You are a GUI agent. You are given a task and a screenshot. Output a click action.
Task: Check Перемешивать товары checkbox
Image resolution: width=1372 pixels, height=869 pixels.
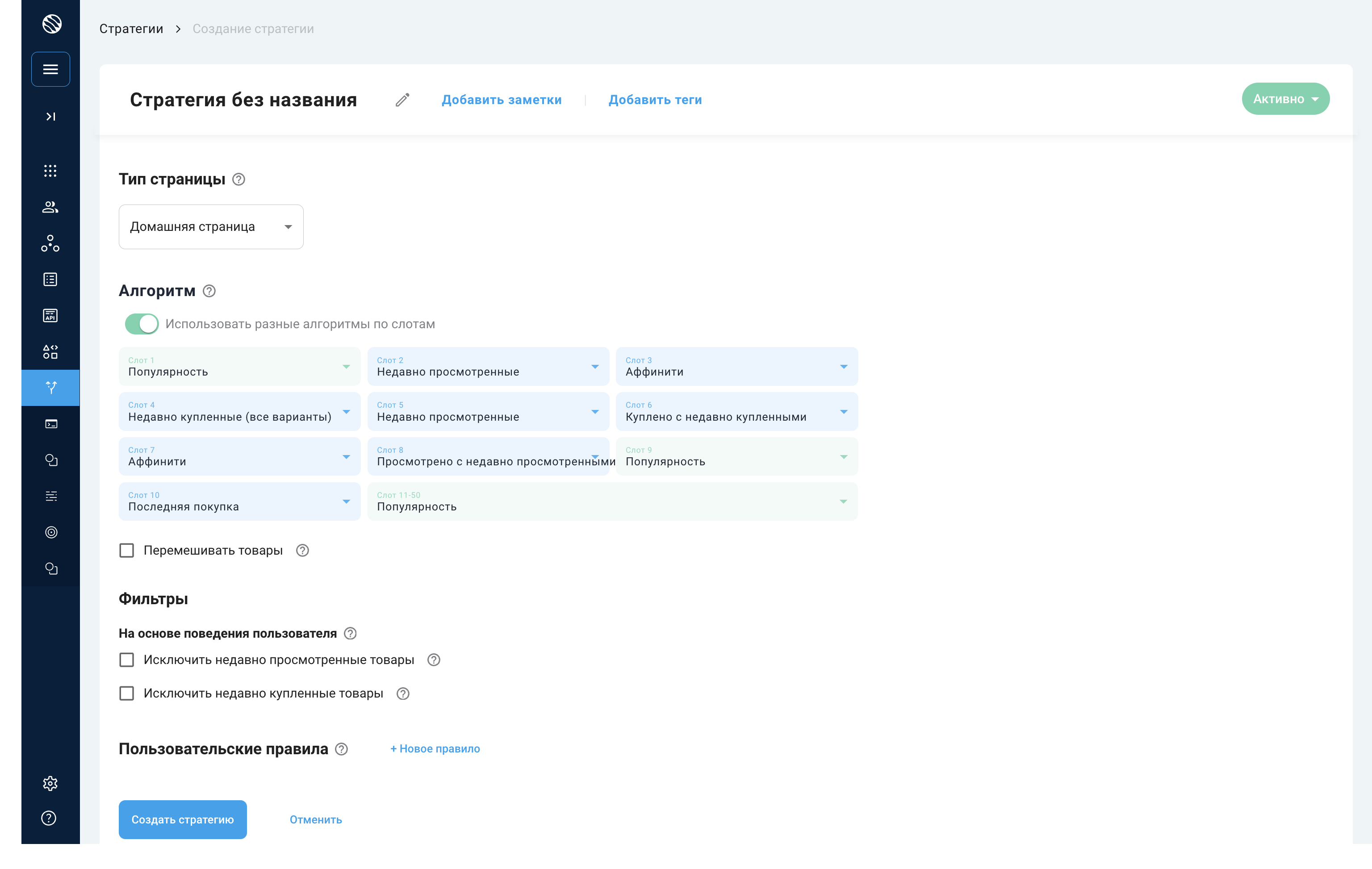coord(126,551)
